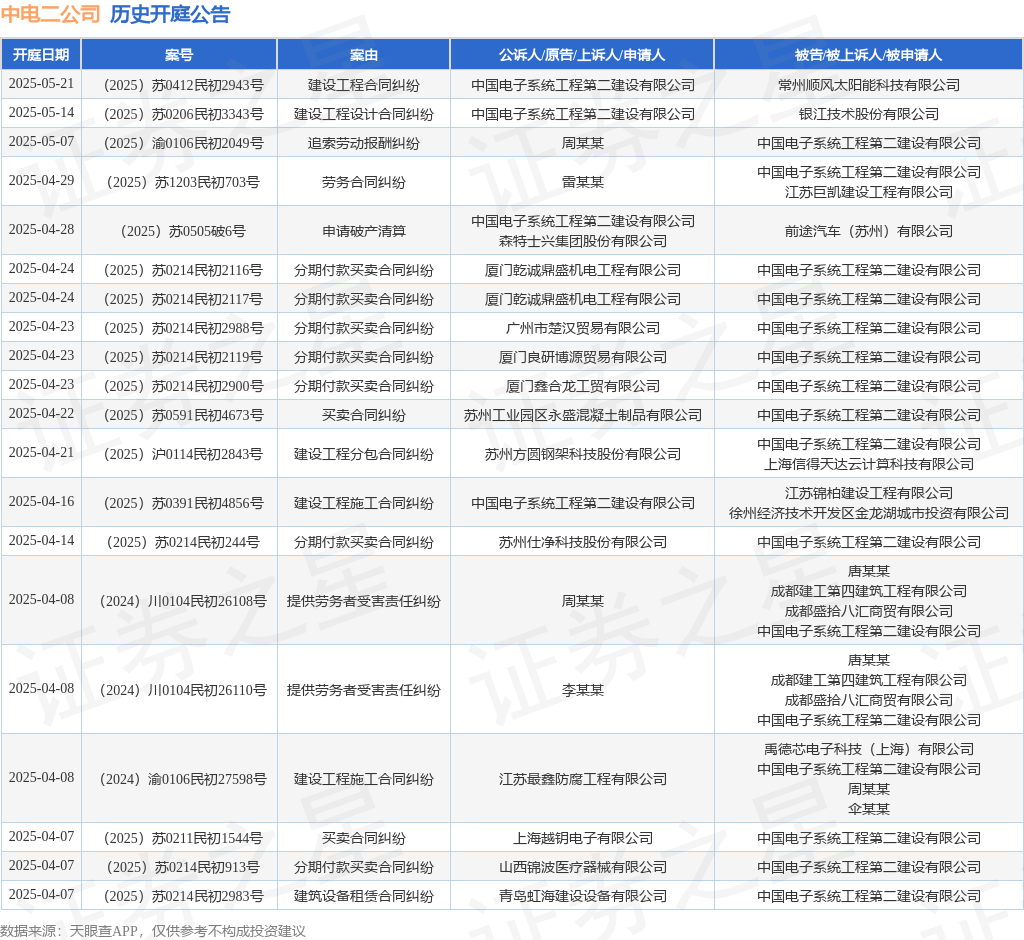Click plaintiff 青岛虹海建设设备有限公司

pos(583,896)
